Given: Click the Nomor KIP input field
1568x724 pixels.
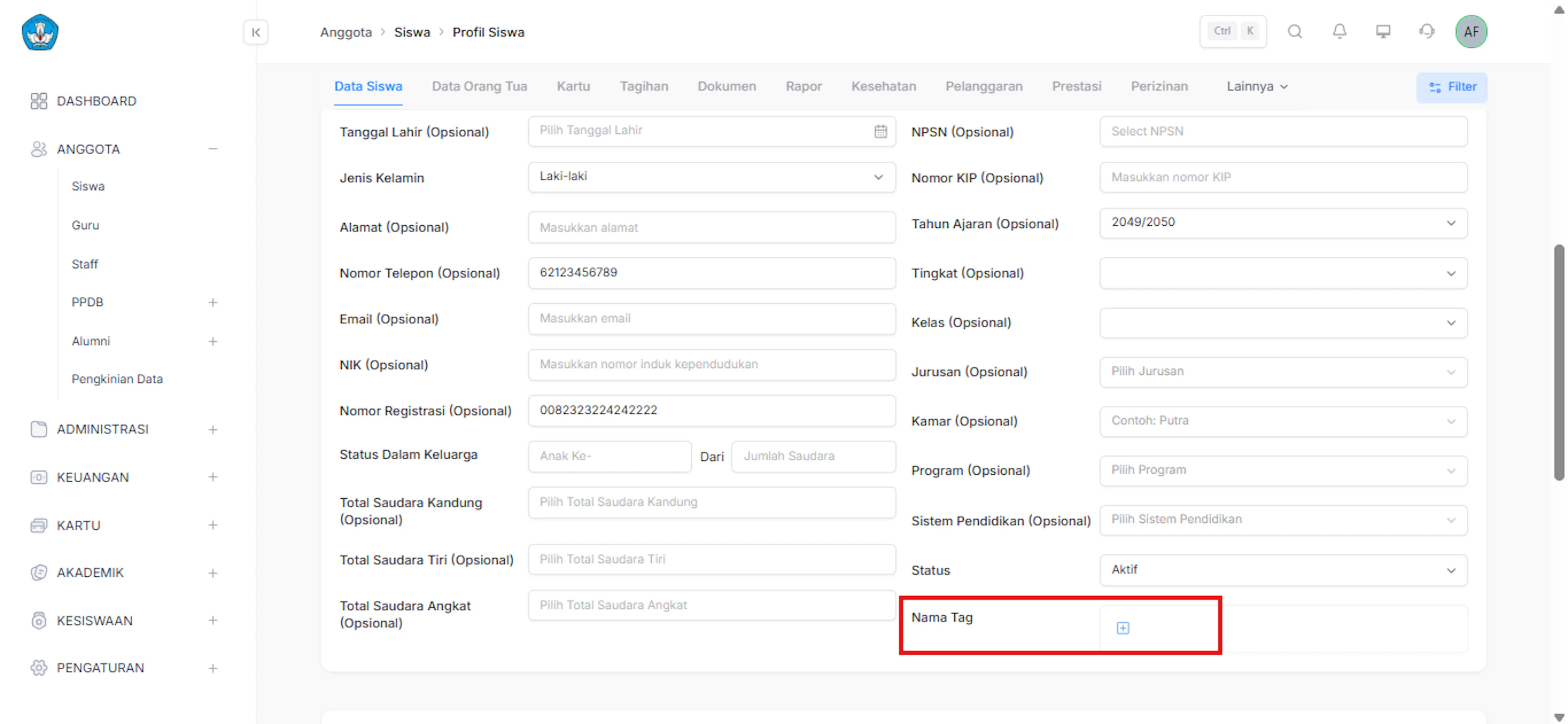Looking at the screenshot, I should coord(1283,177).
